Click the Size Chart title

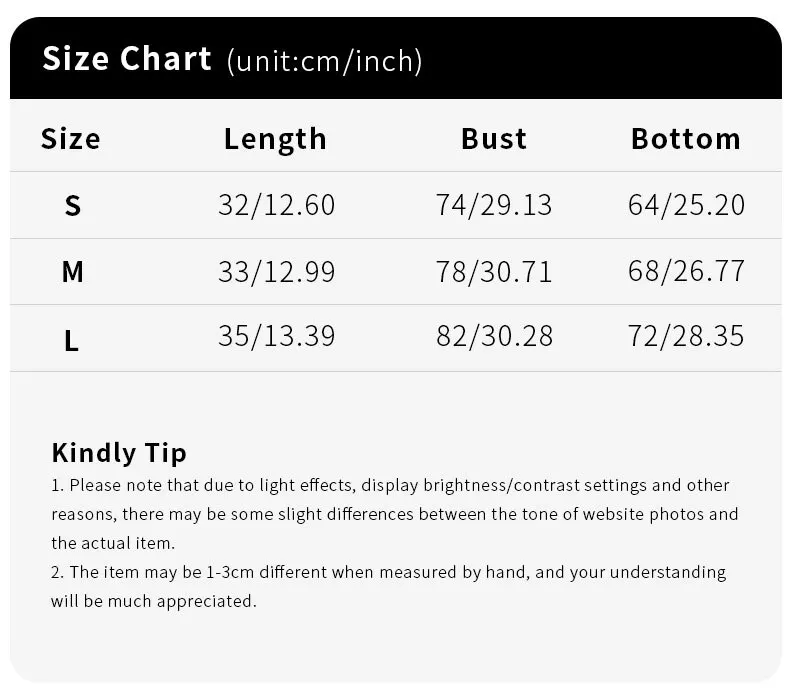(127, 58)
